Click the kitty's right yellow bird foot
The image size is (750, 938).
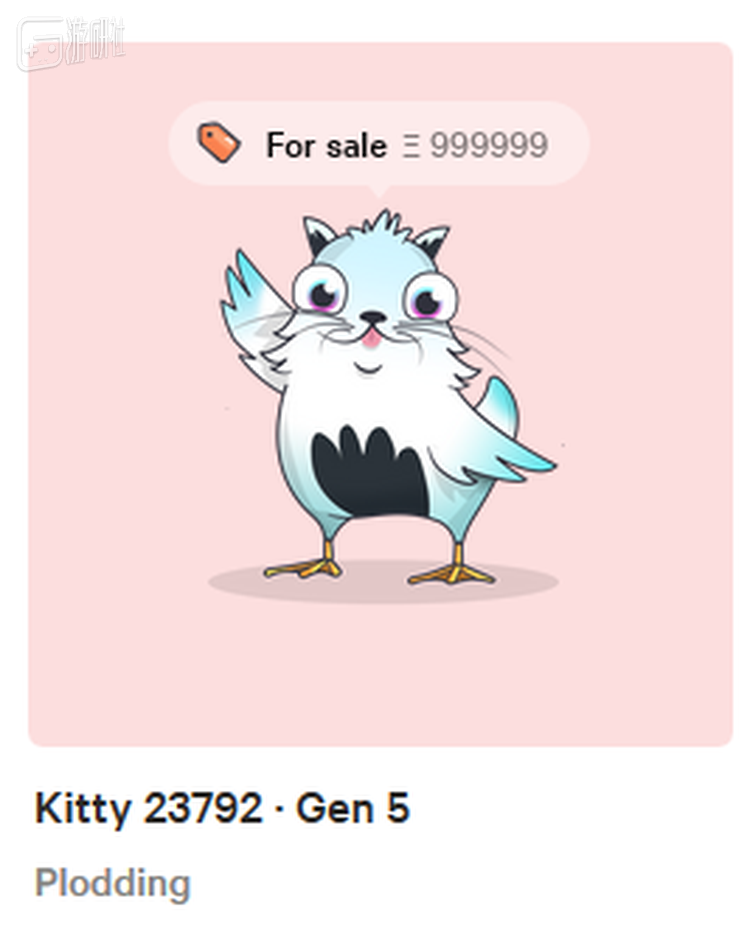click(453, 568)
